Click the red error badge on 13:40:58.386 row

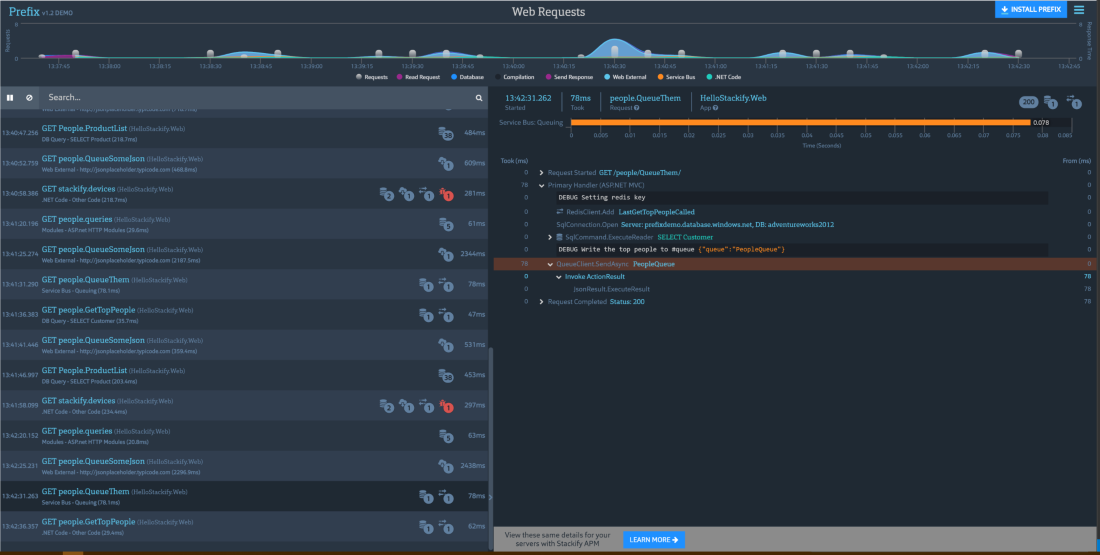(447, 194)
